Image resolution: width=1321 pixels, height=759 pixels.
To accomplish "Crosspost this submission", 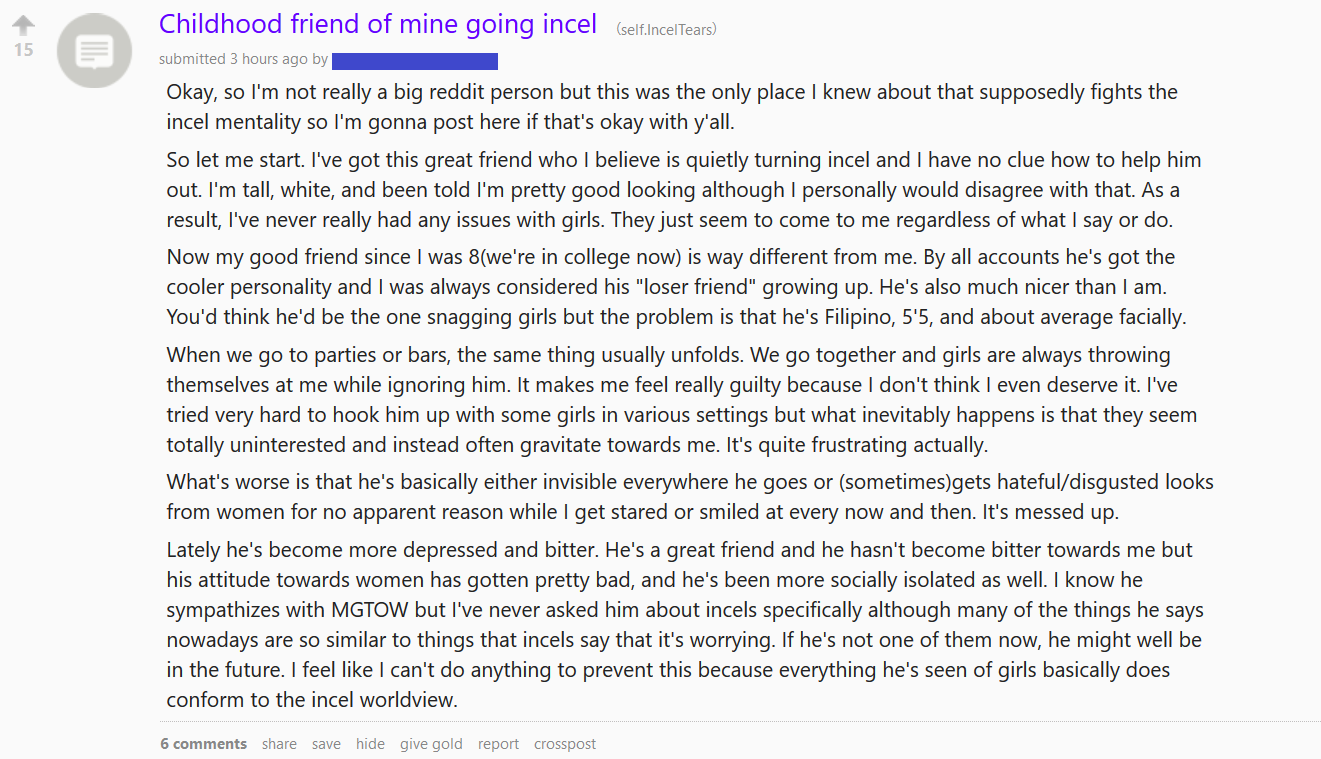I will click(x=565, y=743).
